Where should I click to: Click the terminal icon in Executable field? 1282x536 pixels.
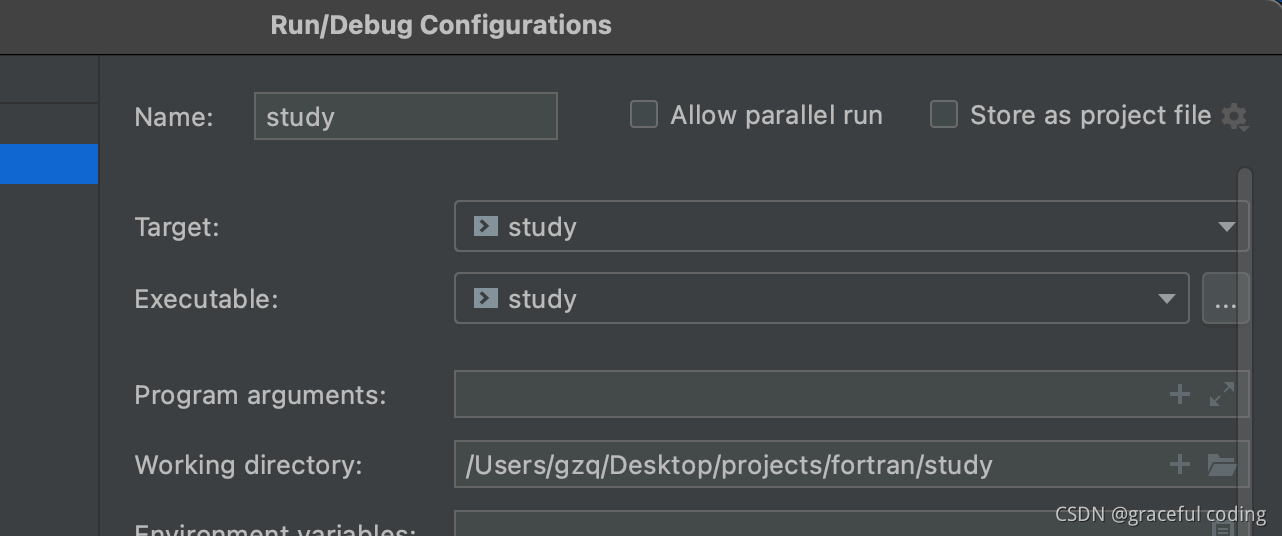(486, 298)
